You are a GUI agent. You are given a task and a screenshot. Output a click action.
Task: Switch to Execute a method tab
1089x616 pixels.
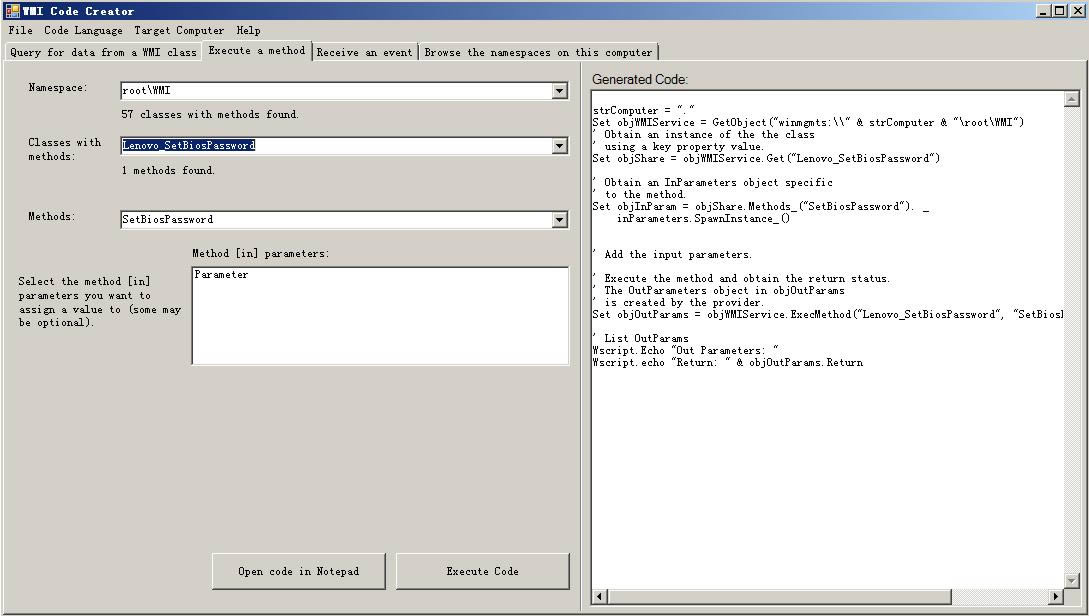point(257,51)
